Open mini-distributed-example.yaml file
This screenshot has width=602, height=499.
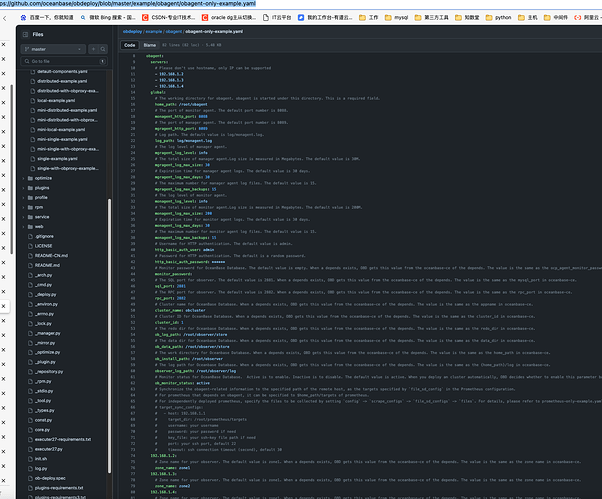(67, 110)
